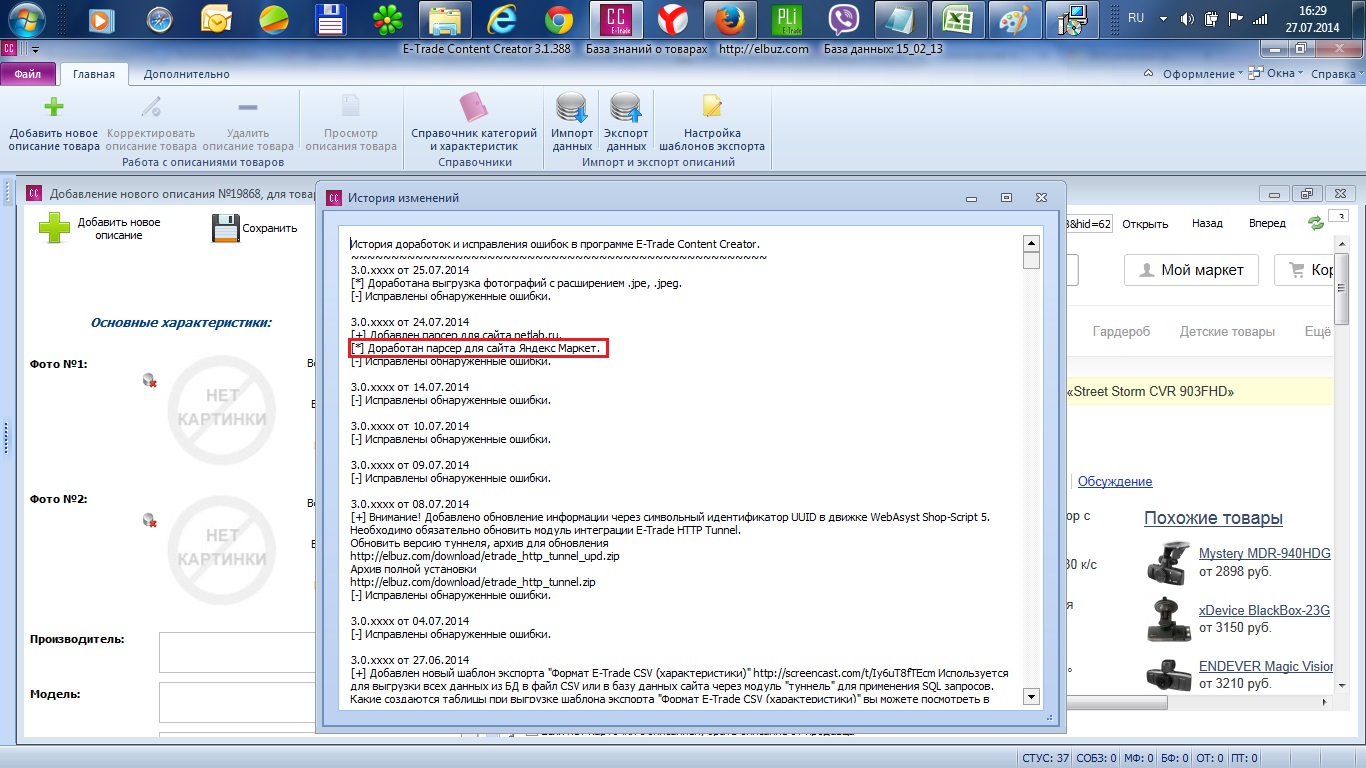Image resolution: width=1366 pixels, height=768 pixels.
Task: Click Windows Start button
Action: coord(27,18)
